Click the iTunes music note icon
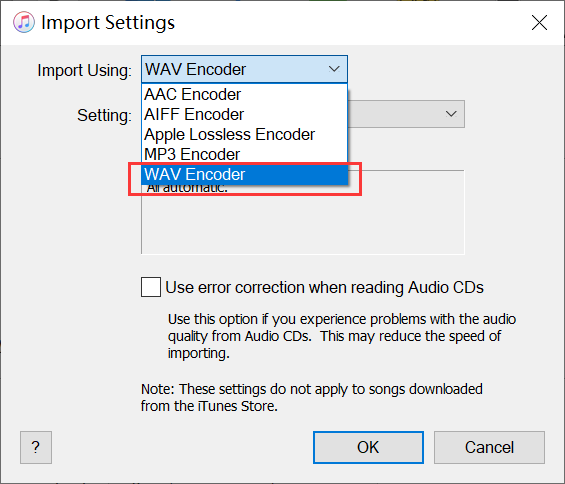 pos(24,22)
